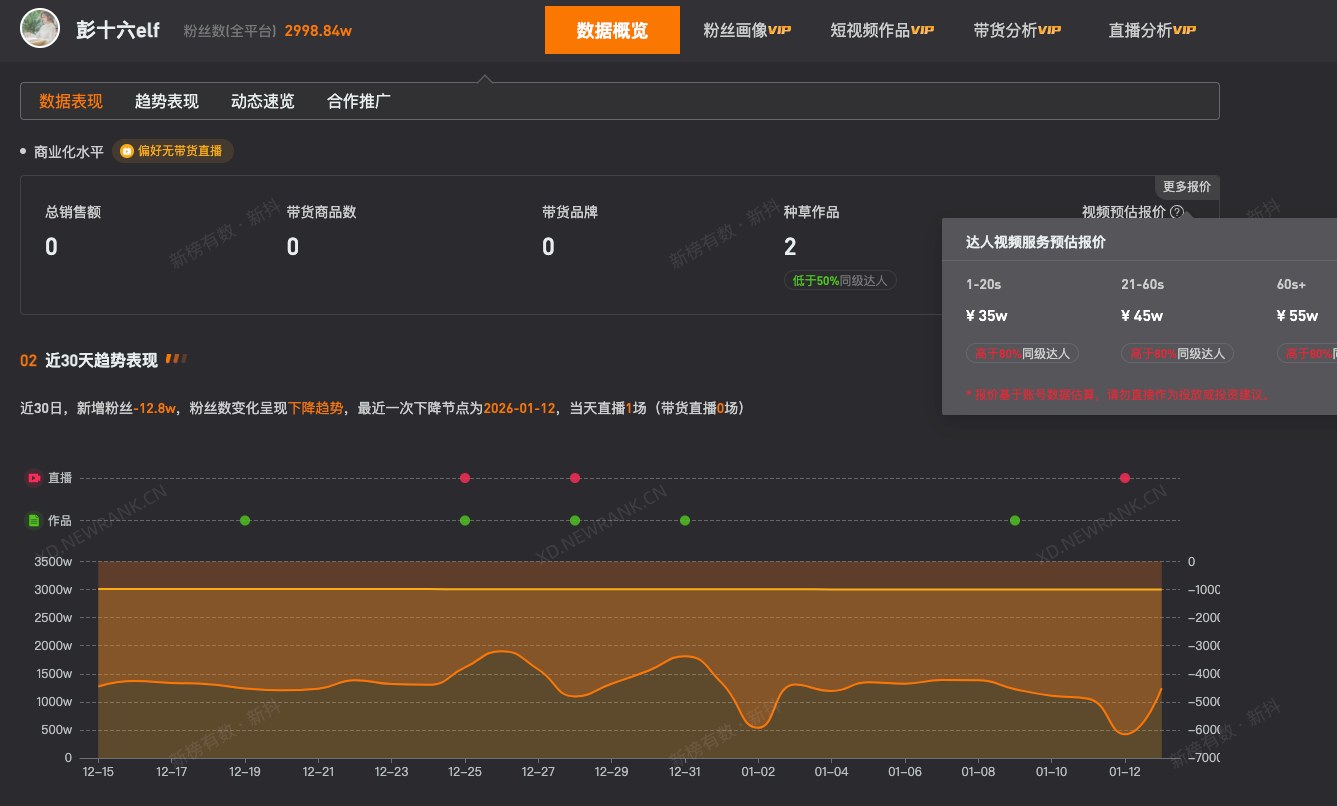
Task: Expand 更多报价 to see more pricing
Action: click(1186, 187)
